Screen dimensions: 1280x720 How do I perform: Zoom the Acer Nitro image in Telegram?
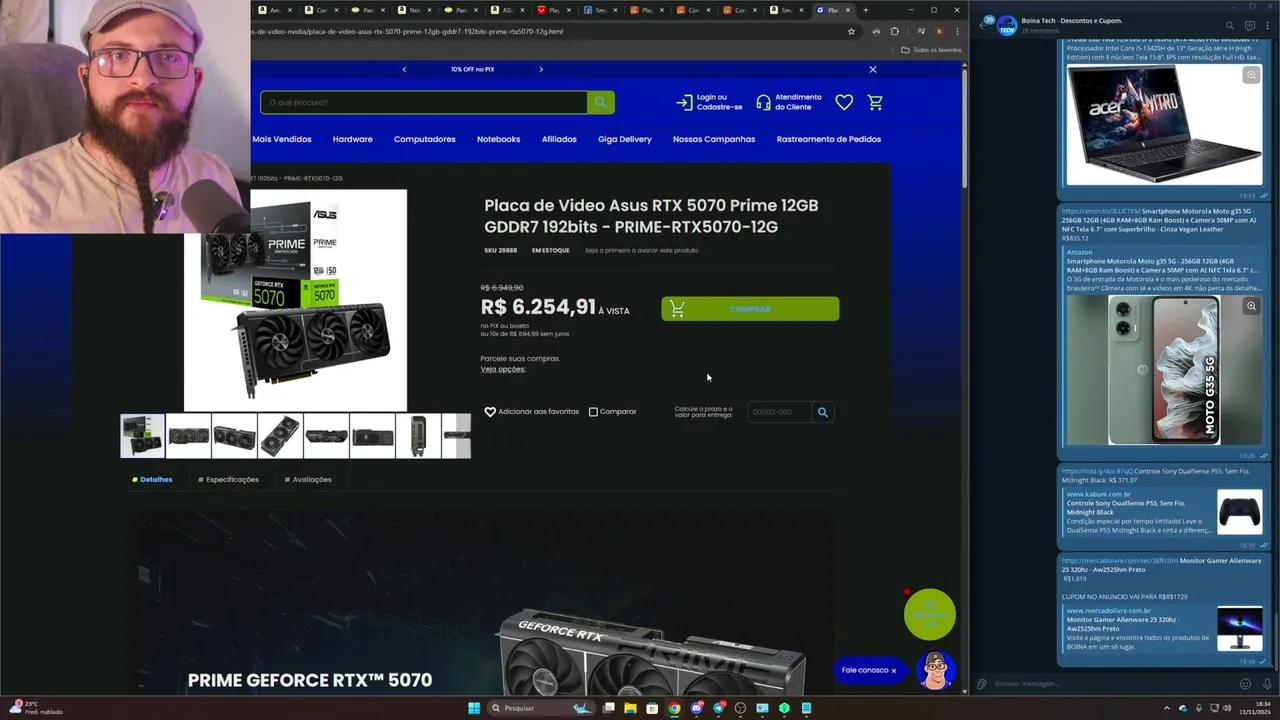(1251, 75)
